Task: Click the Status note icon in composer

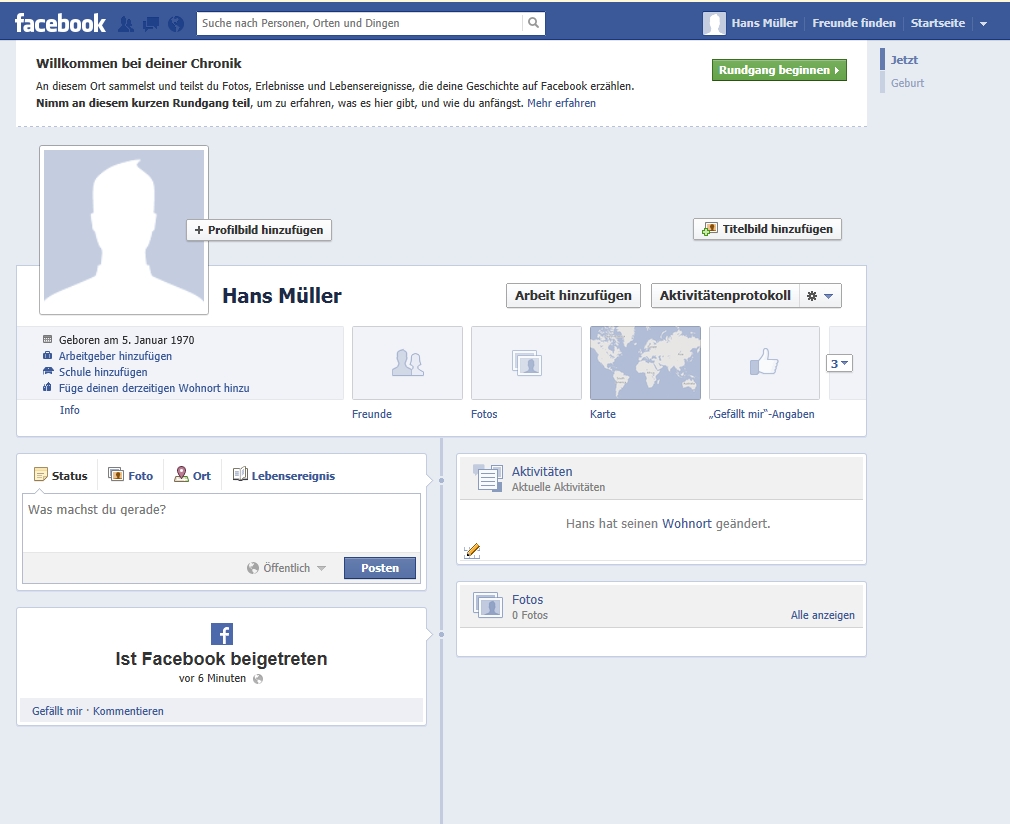Action: (41, 475)
